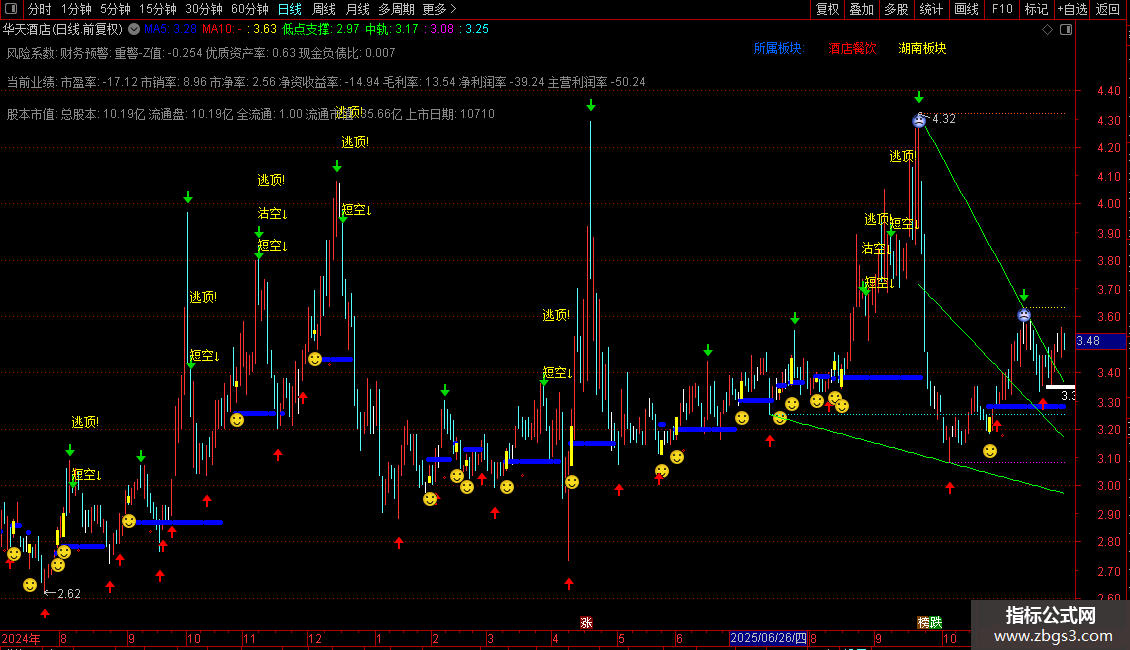
Task: Switch to 周线 weekly chart
Action: pos(324,9)
